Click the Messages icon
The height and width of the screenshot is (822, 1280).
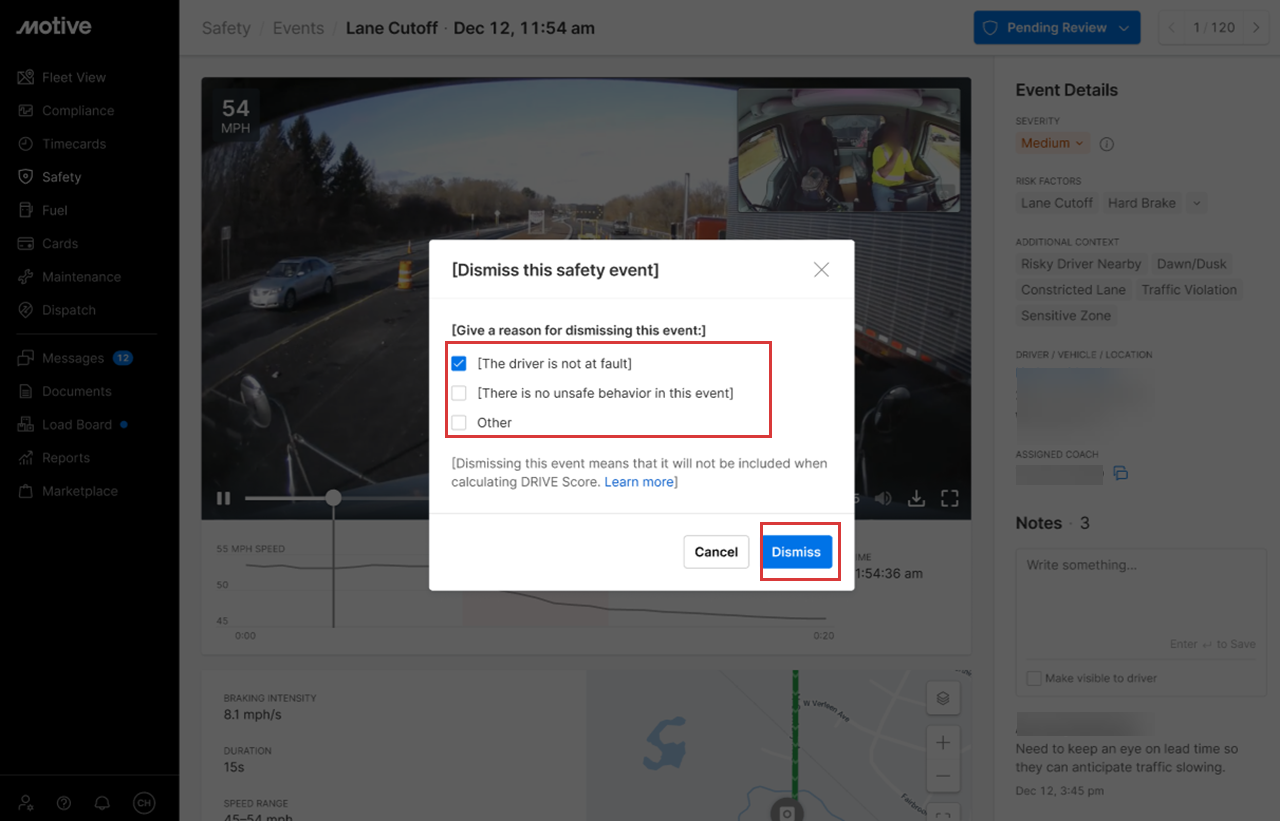tap(26, 358)
